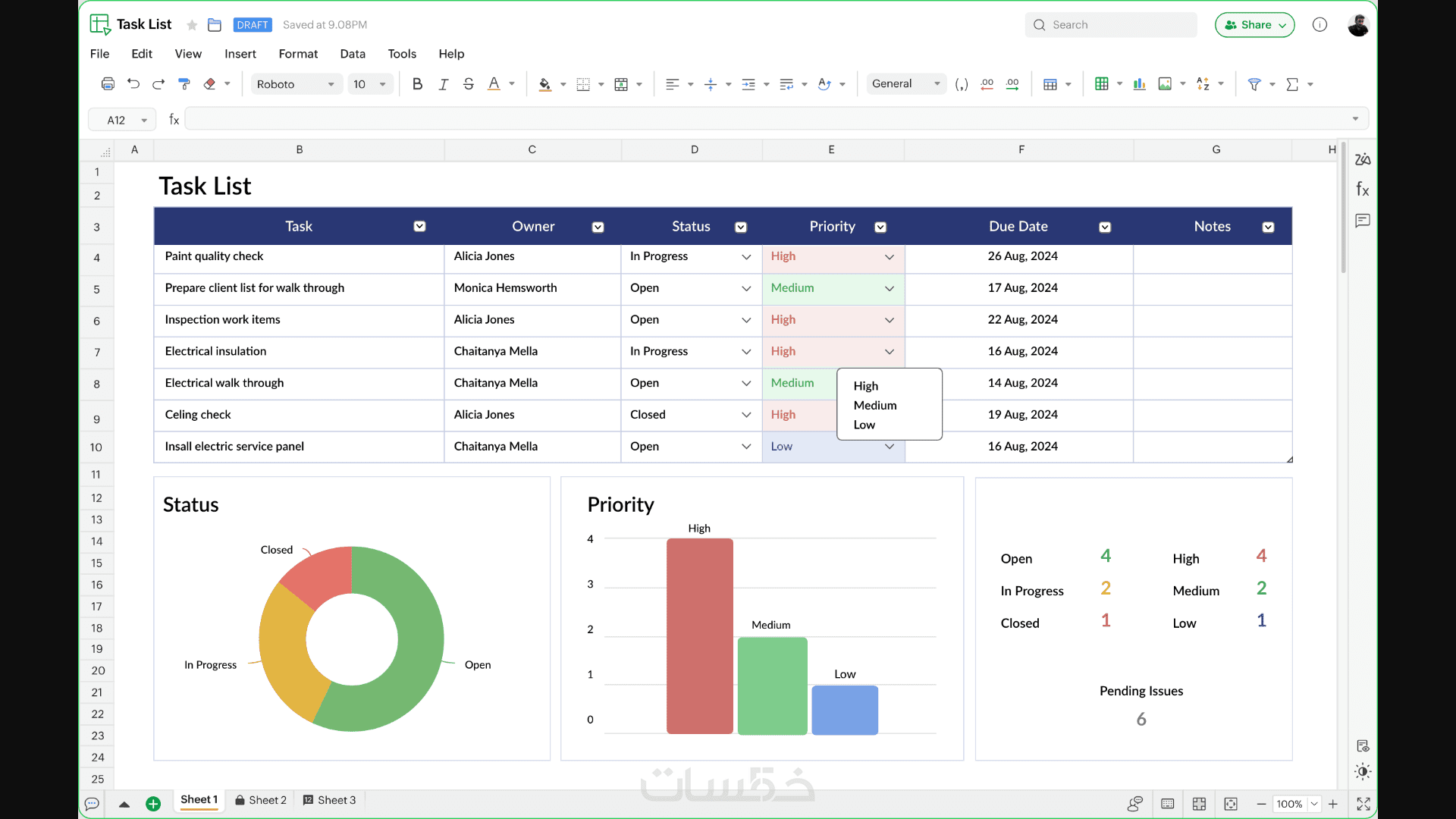Open the Insert chart icon
This screenshot has width=1456, height=819.
[x=1139, y=84]
